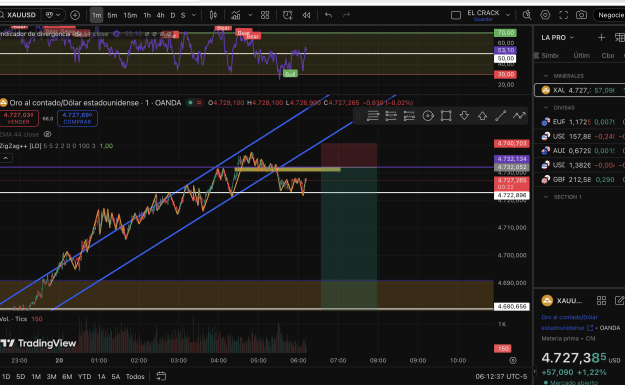Screen dimensions: 625x385
Task: Click the layout setup square icon
Action: click(x=456, y=15)
